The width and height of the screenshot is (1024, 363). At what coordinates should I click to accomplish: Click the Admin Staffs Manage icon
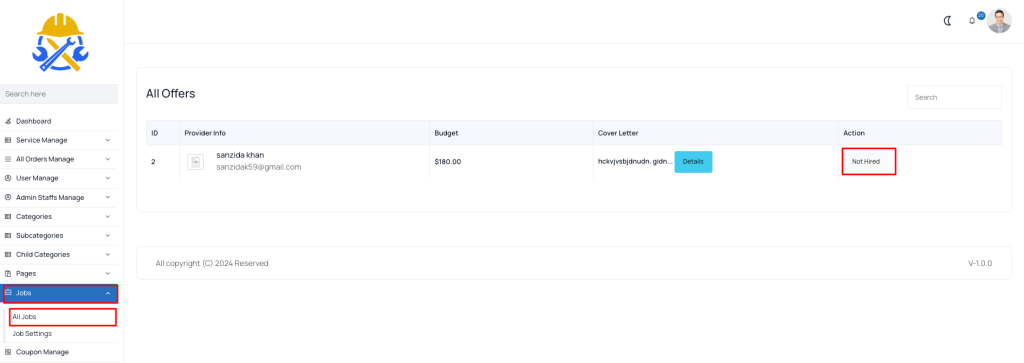(8, 198)
